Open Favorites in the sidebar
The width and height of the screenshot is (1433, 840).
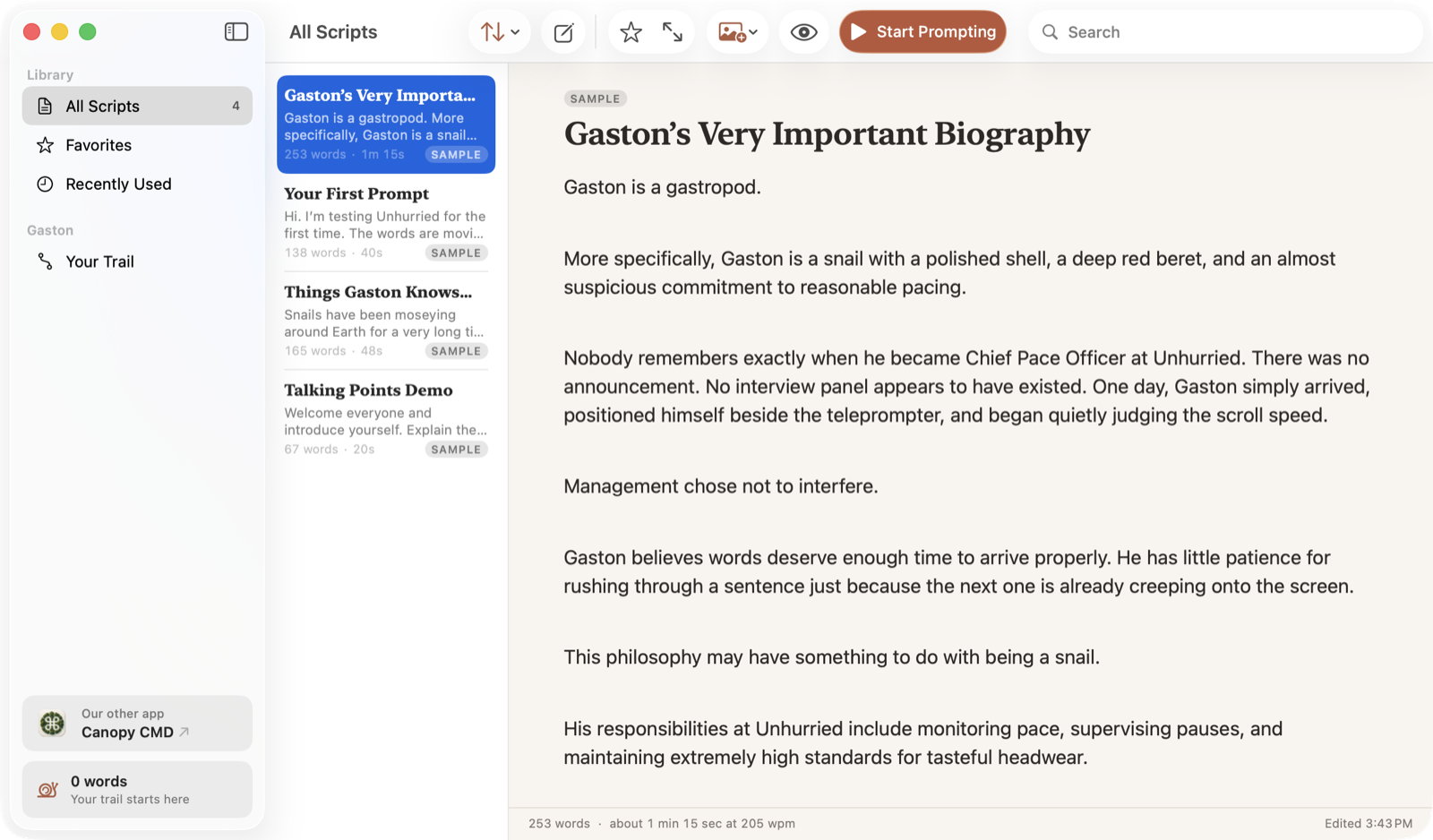[x=137, y=145]
